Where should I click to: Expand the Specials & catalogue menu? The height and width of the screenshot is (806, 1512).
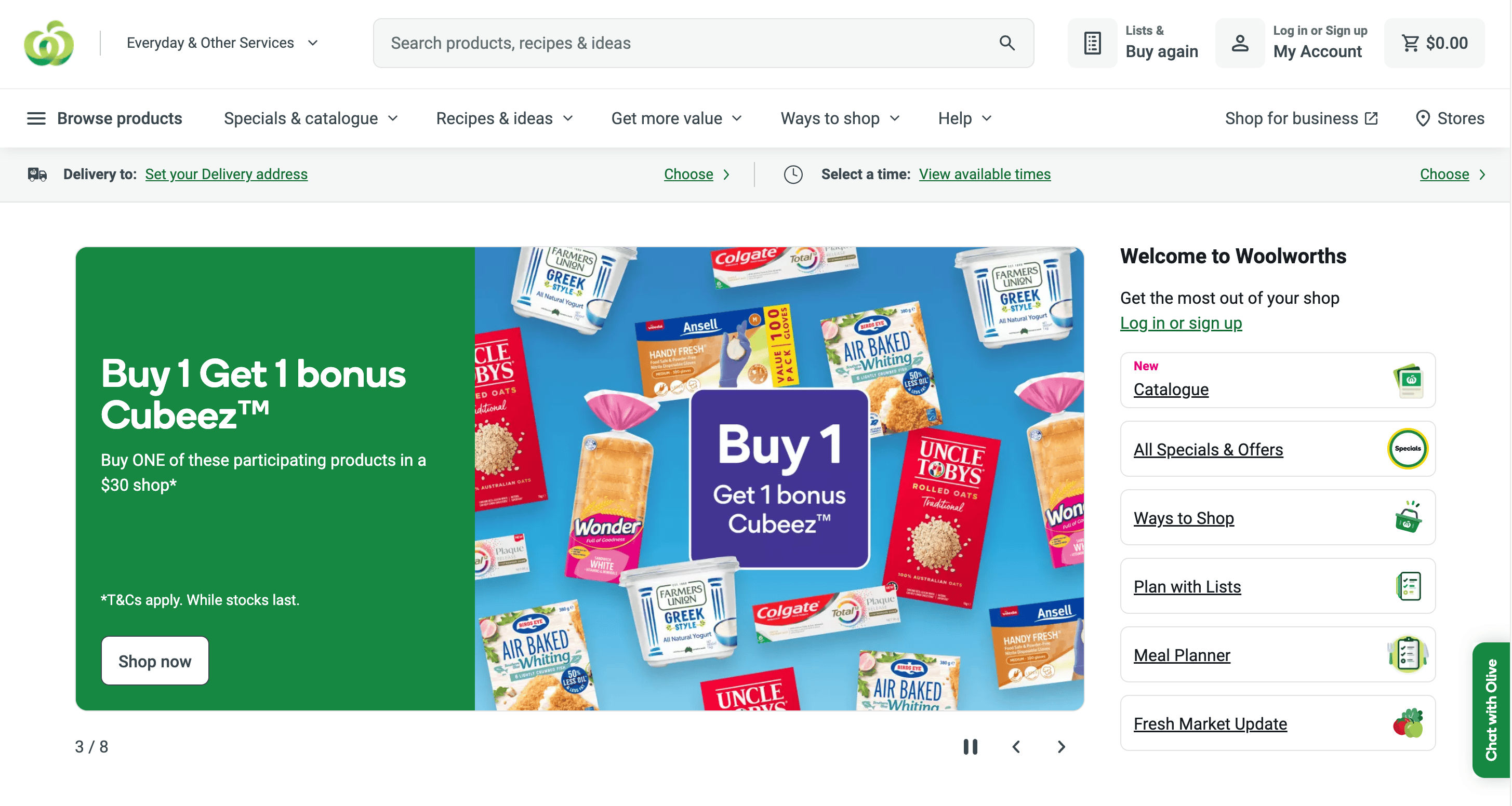(311, 118)
